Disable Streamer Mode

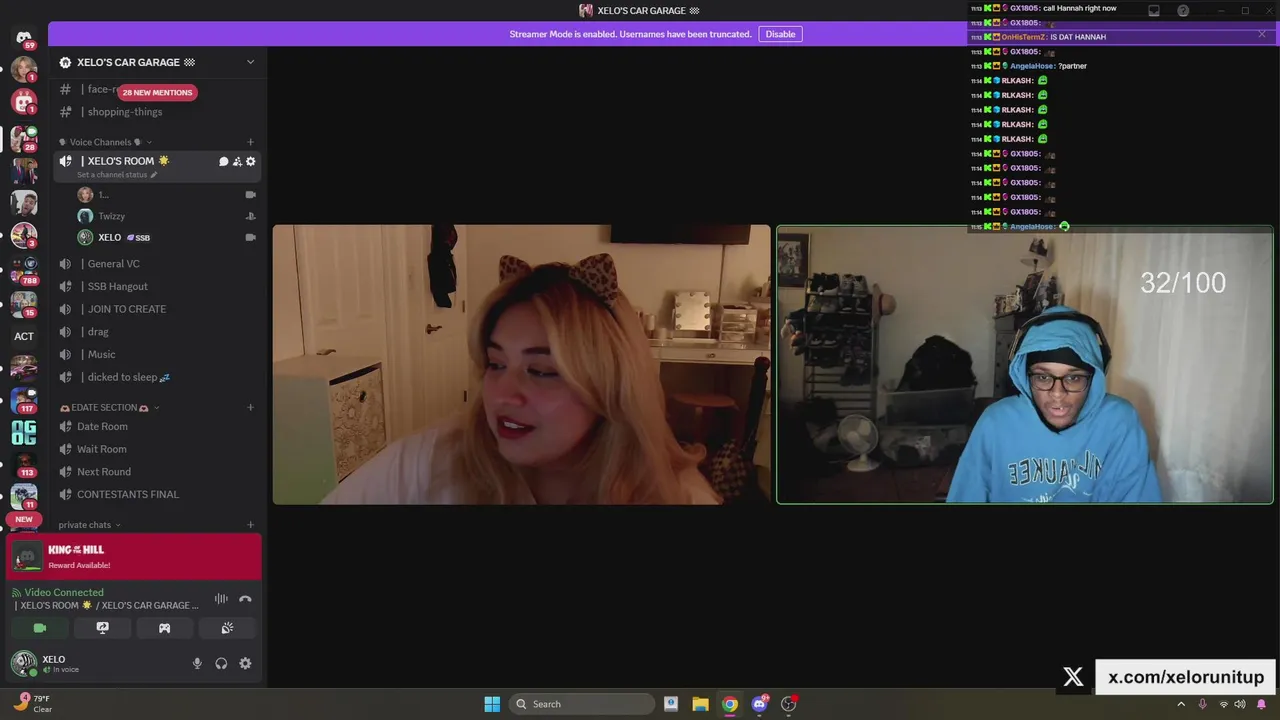tap(780, 34)
